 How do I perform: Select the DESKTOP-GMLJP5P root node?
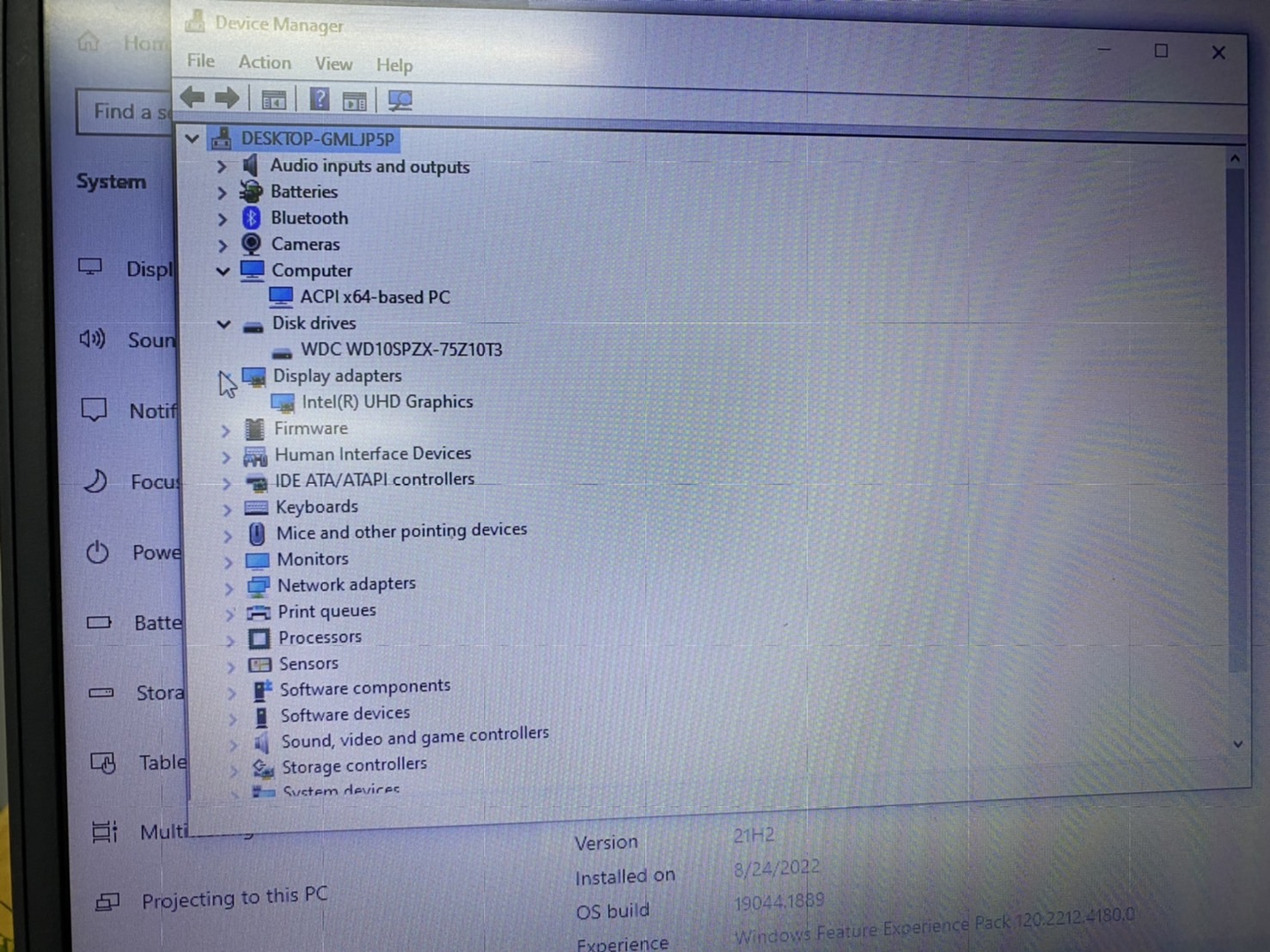(317, 138)
